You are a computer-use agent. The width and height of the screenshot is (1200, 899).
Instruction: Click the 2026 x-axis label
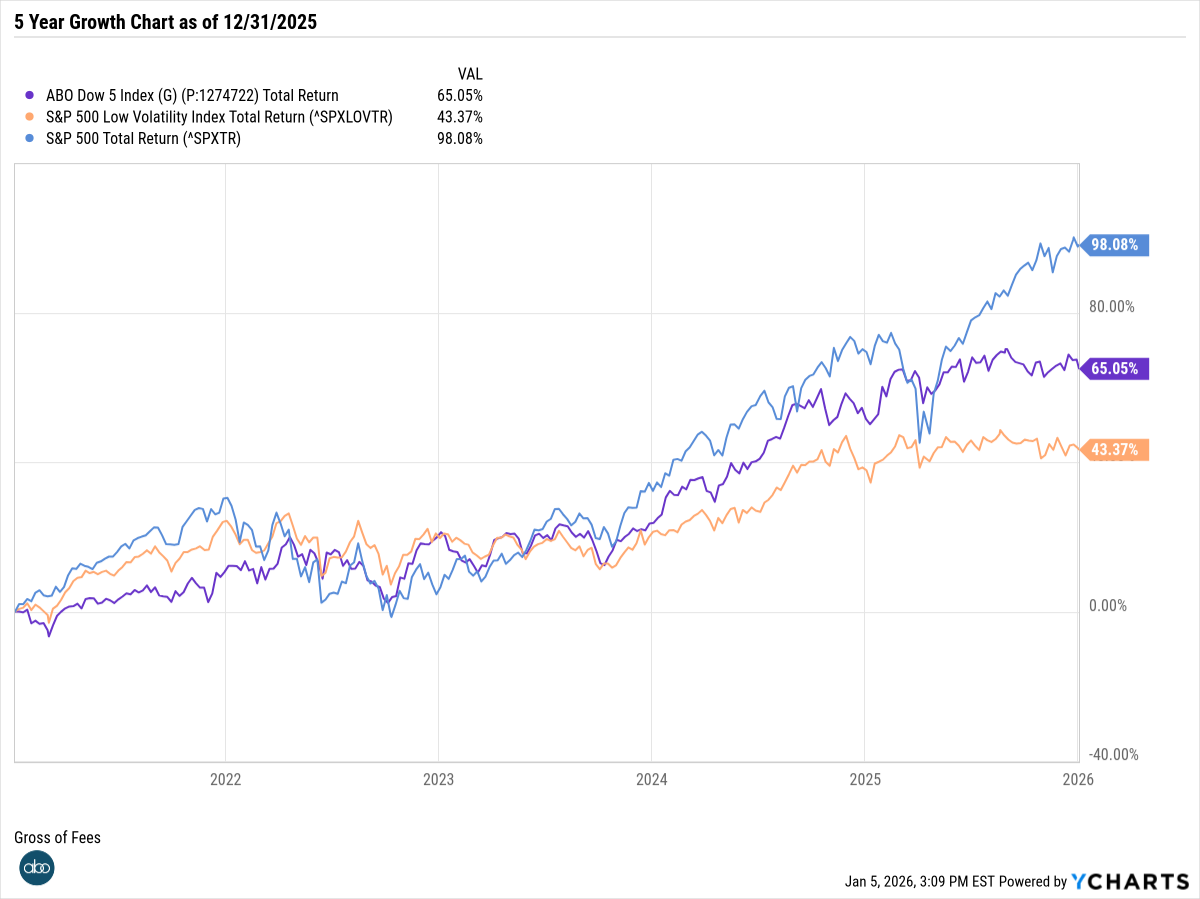[x=1077, y=778]
